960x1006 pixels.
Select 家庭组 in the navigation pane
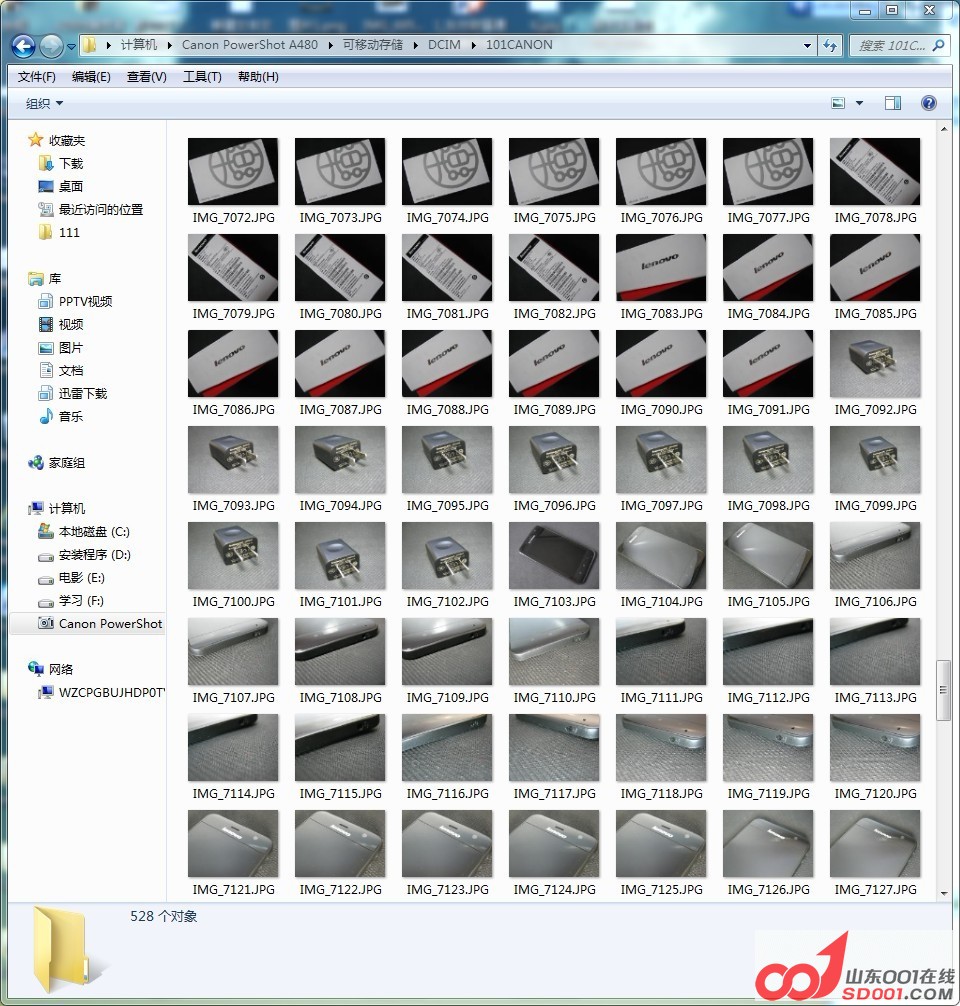pyautogui.click(x=67, y=463)
